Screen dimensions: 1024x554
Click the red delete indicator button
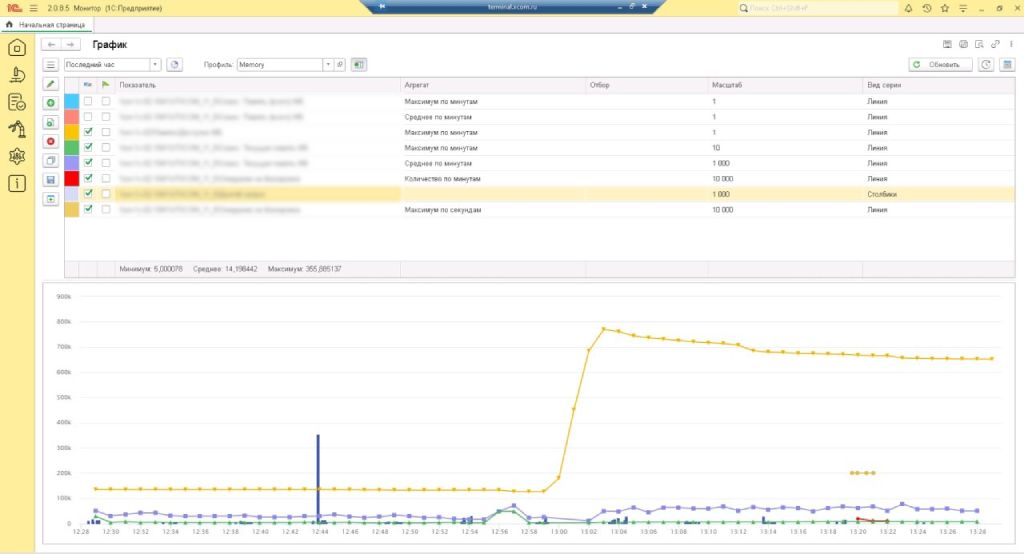pyautogui.click(x=51, y=141)
